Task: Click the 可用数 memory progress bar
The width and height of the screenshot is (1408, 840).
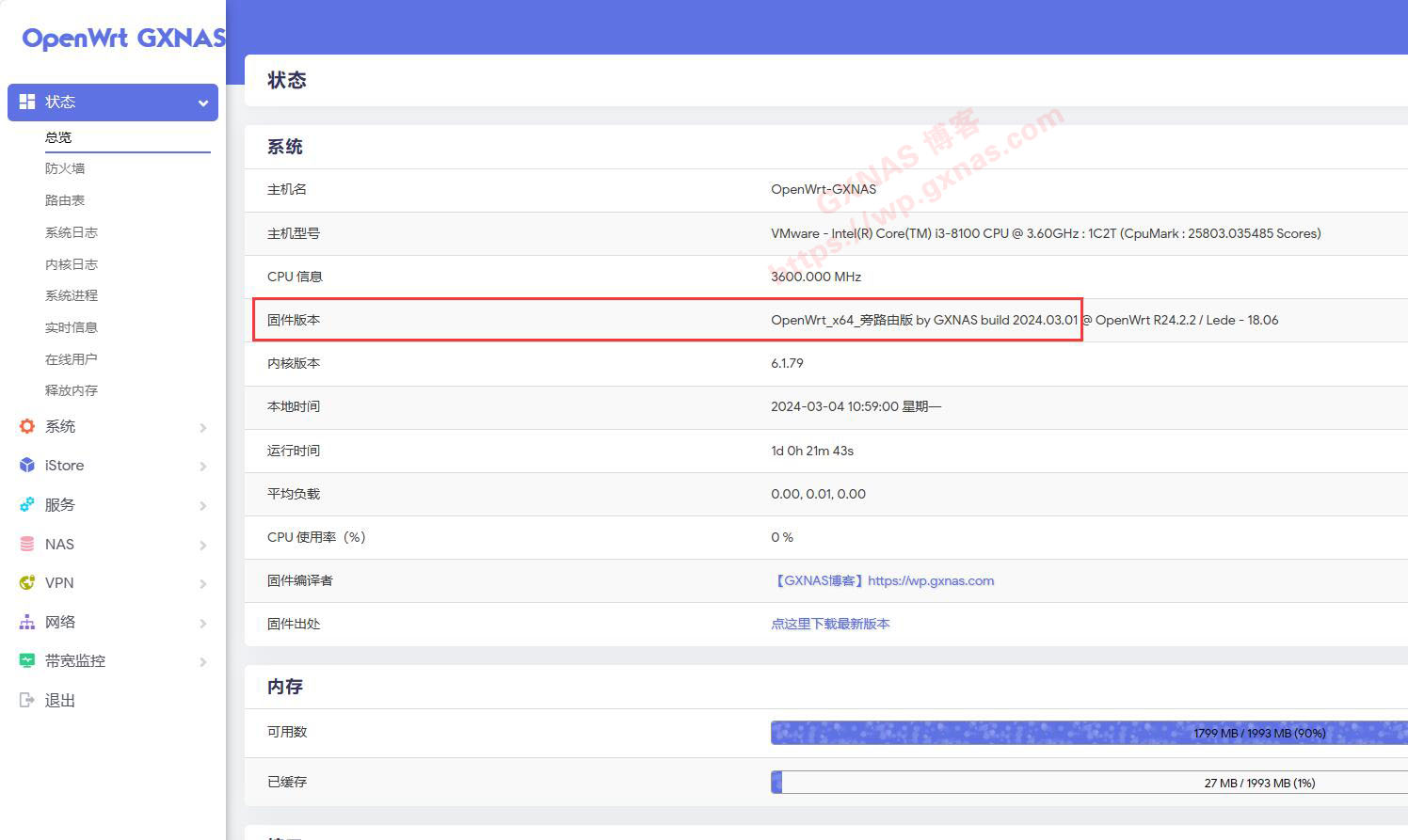Action: click(x=1087, y=732)
